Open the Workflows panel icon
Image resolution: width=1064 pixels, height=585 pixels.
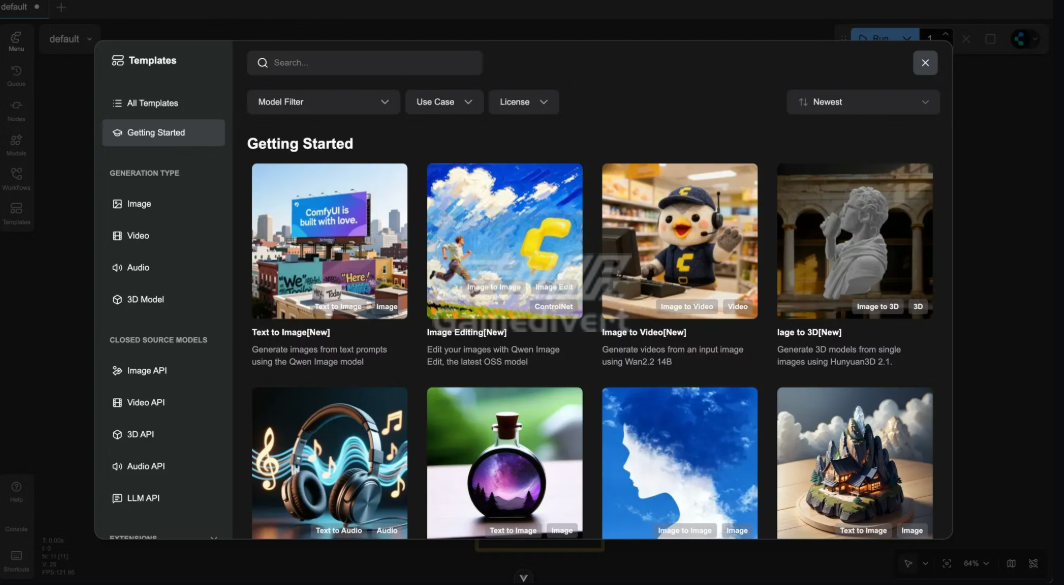coord(16,179)
